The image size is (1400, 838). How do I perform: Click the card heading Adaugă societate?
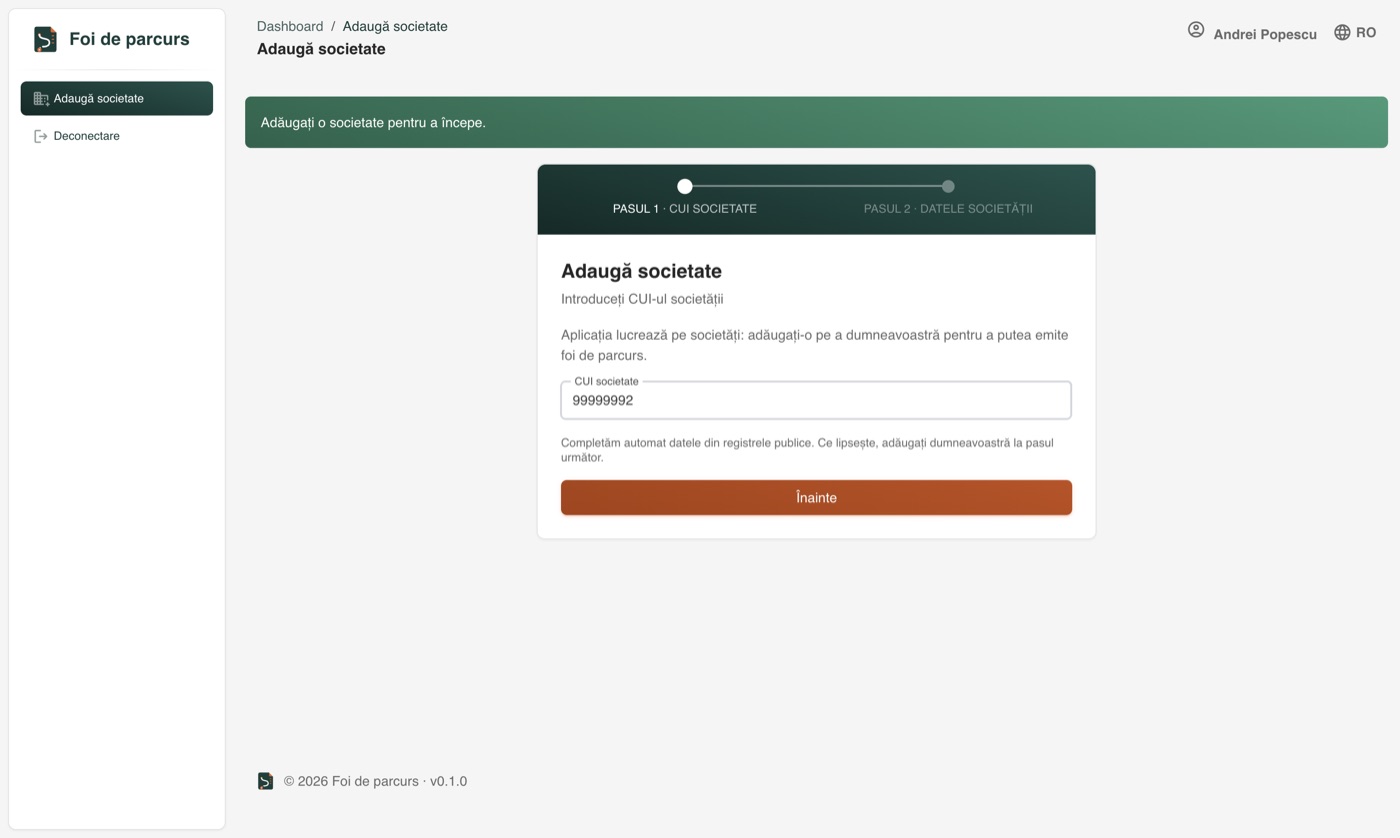point(641,271)
